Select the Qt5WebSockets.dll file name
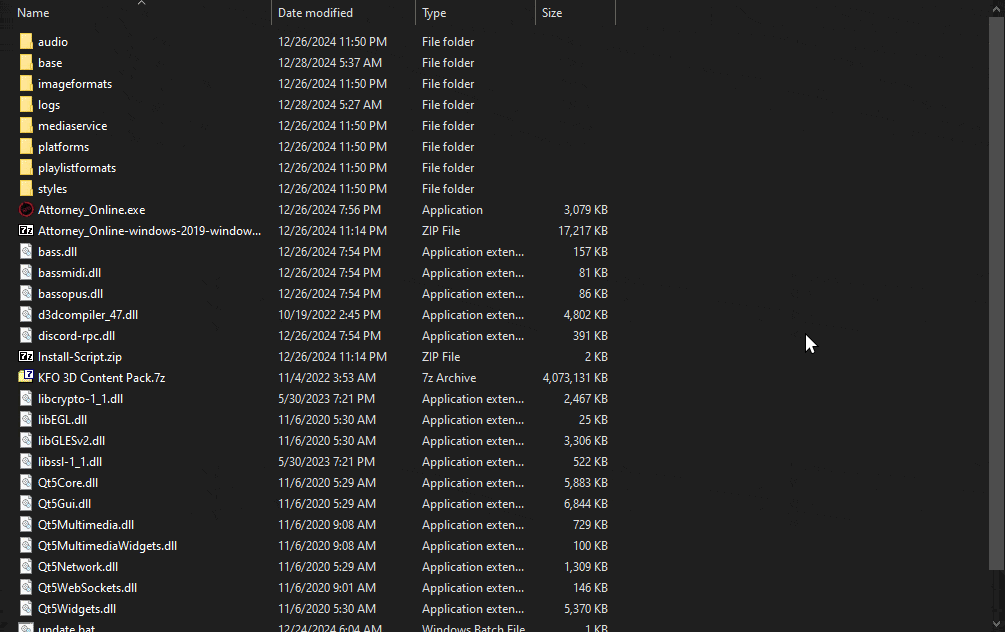Image resolution: width=1005 pixels, height=632 pixels. point(87,588)
